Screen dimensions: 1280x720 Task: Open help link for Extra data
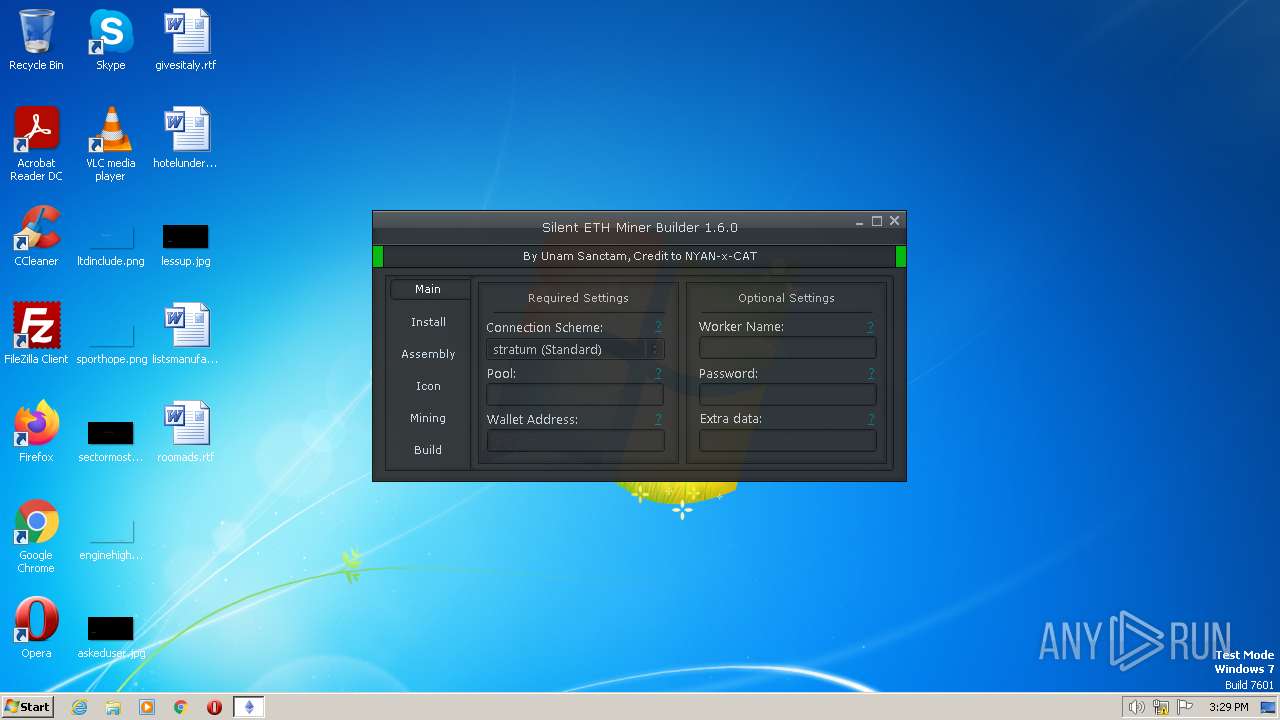click(x=871, y=418)
